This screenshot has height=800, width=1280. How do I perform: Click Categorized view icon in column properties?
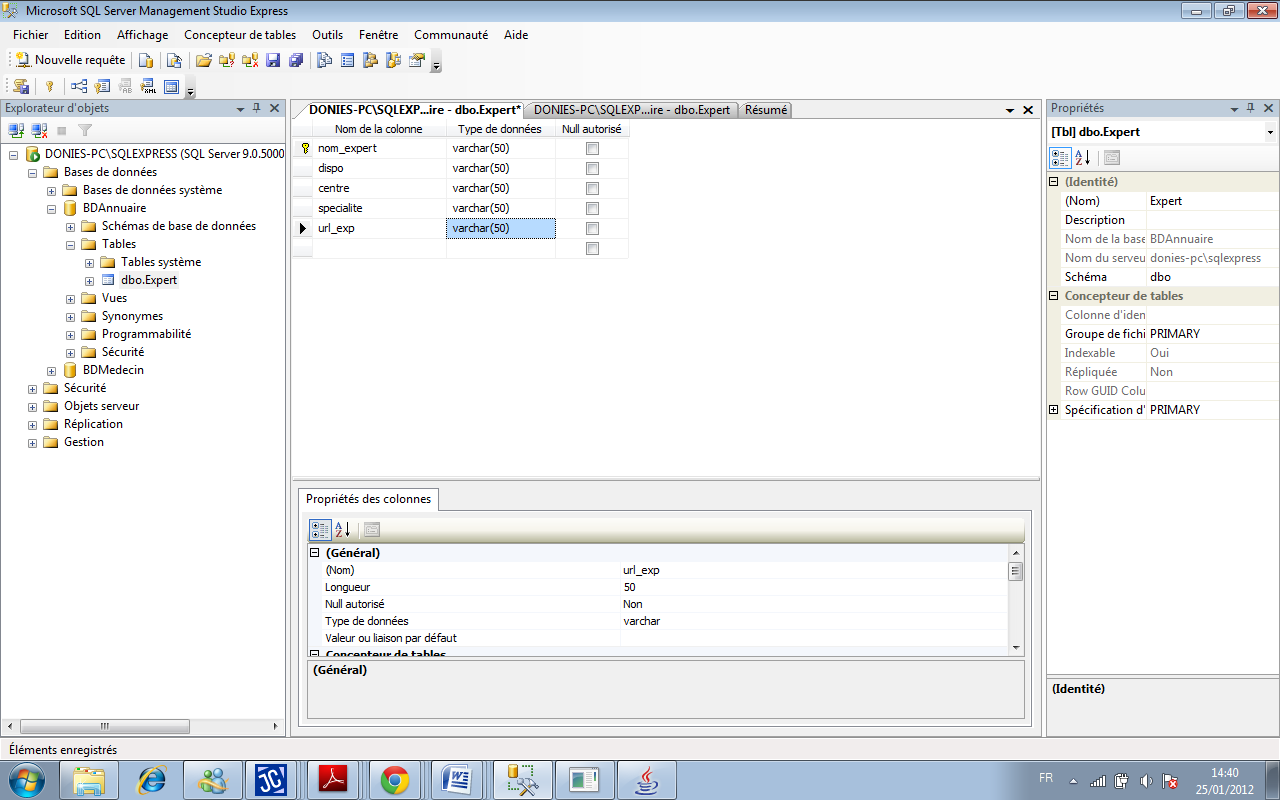click(320, 530)
